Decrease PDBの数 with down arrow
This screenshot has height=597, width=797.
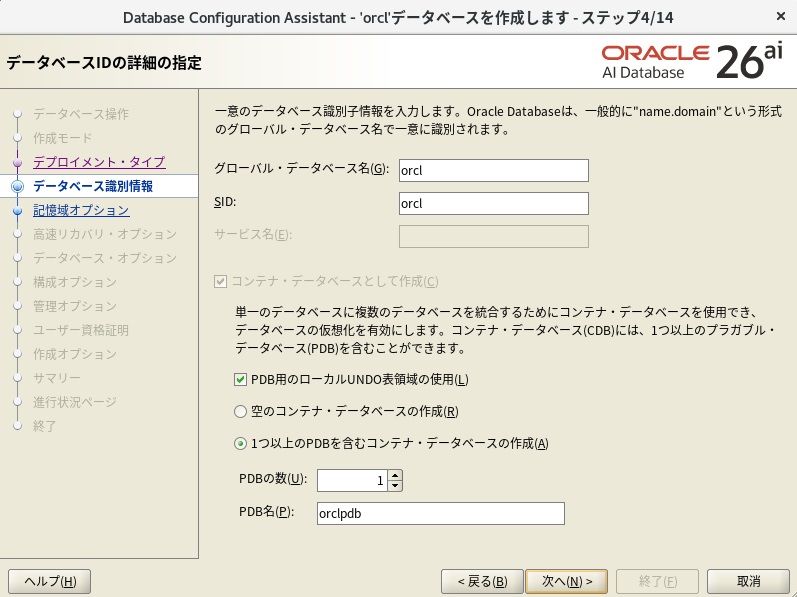(395, 486)
